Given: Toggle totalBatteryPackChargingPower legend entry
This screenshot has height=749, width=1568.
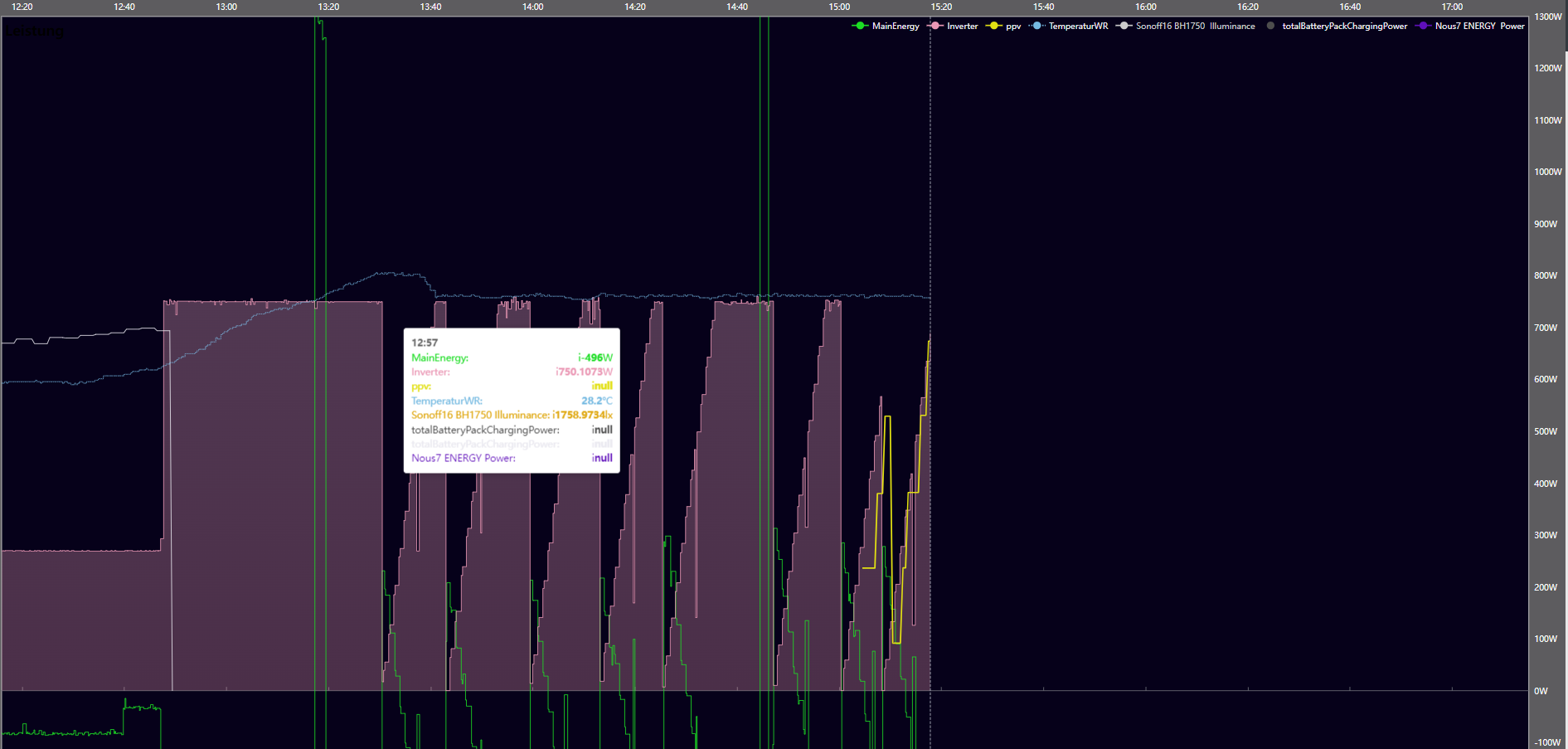Looking at the screenshot, I should [x=1336, y=27].
